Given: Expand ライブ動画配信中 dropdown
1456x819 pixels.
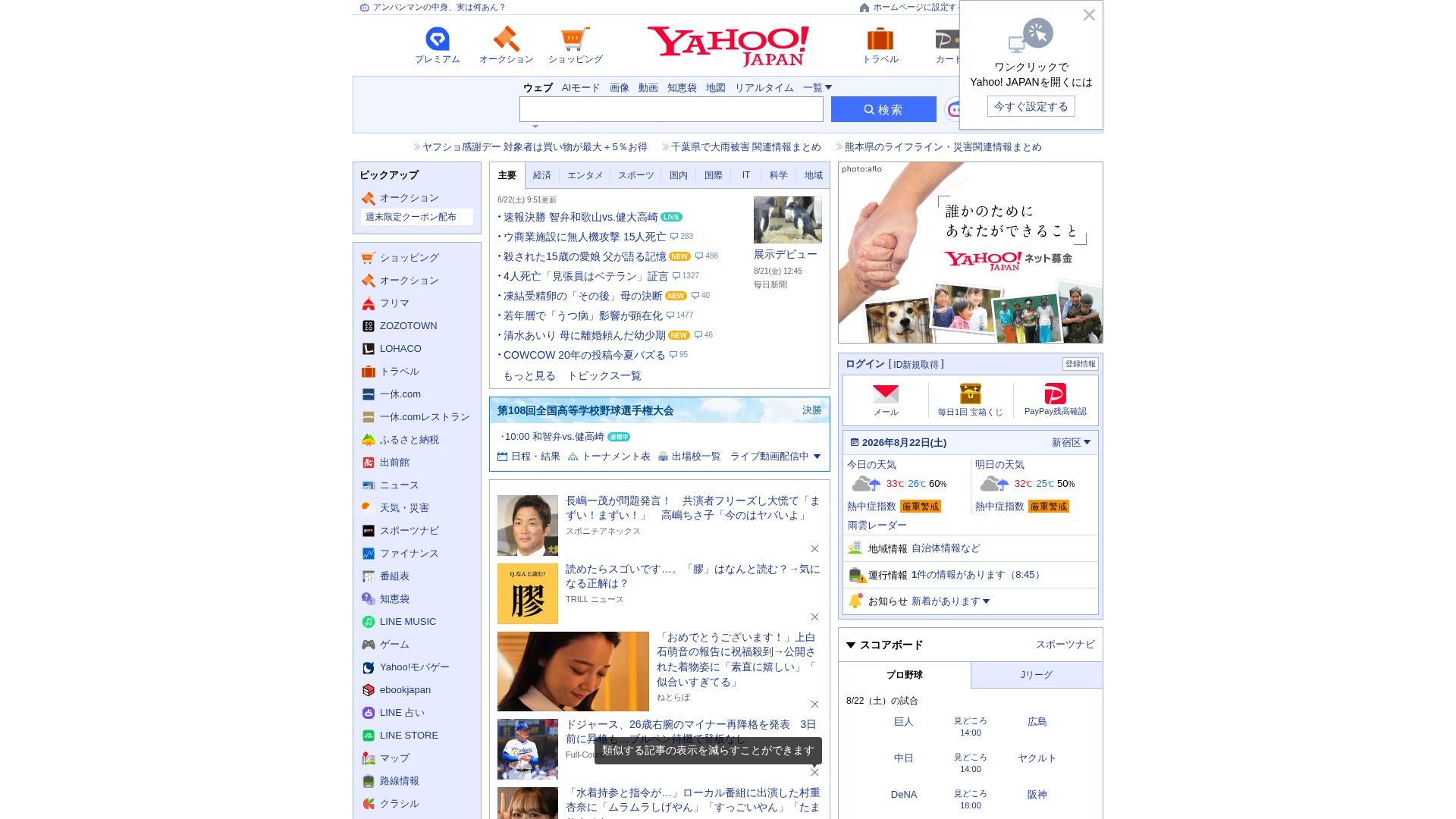Looking at the screenshot, I should 775,457.
